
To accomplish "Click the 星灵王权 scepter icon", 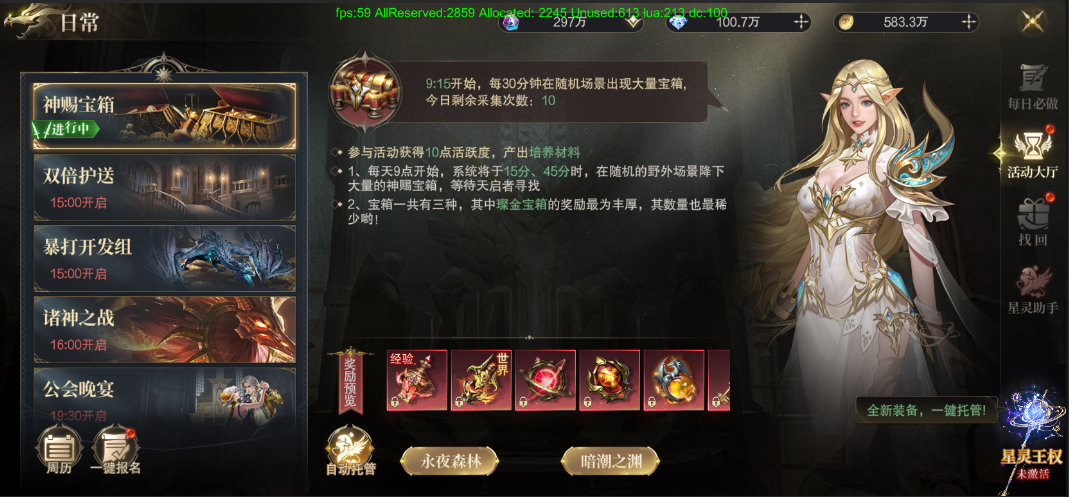I will coord(1033,436).
